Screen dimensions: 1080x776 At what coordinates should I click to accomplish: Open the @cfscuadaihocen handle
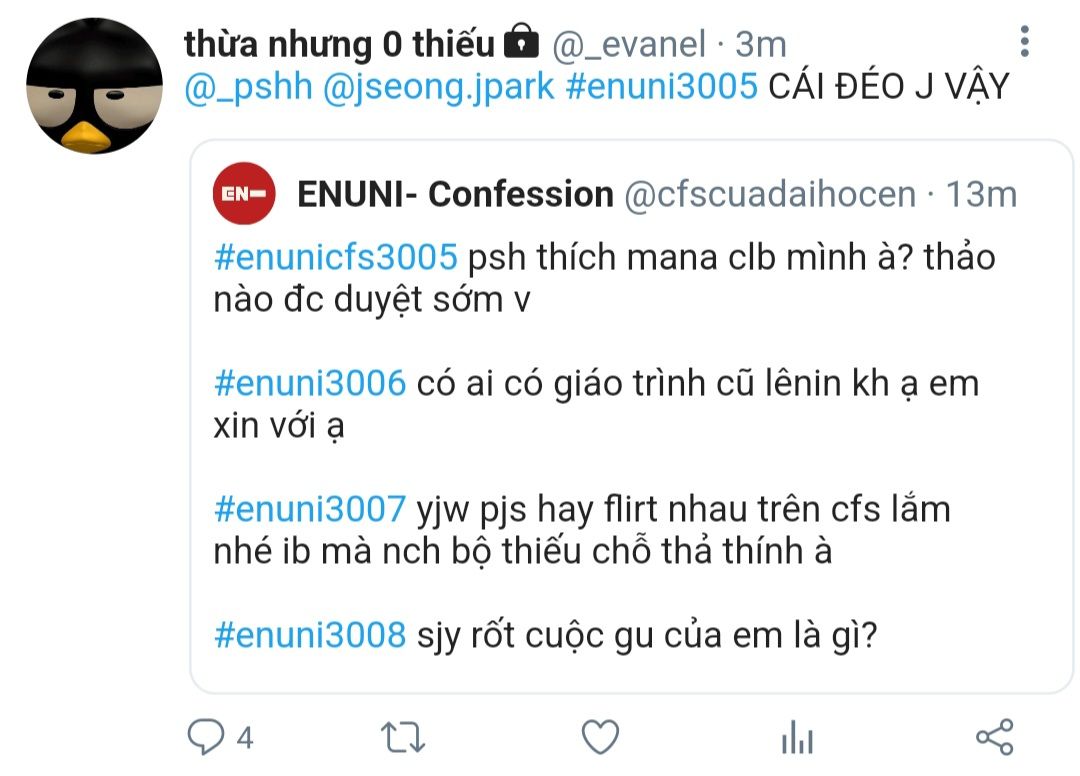click(x=770, y=195)
